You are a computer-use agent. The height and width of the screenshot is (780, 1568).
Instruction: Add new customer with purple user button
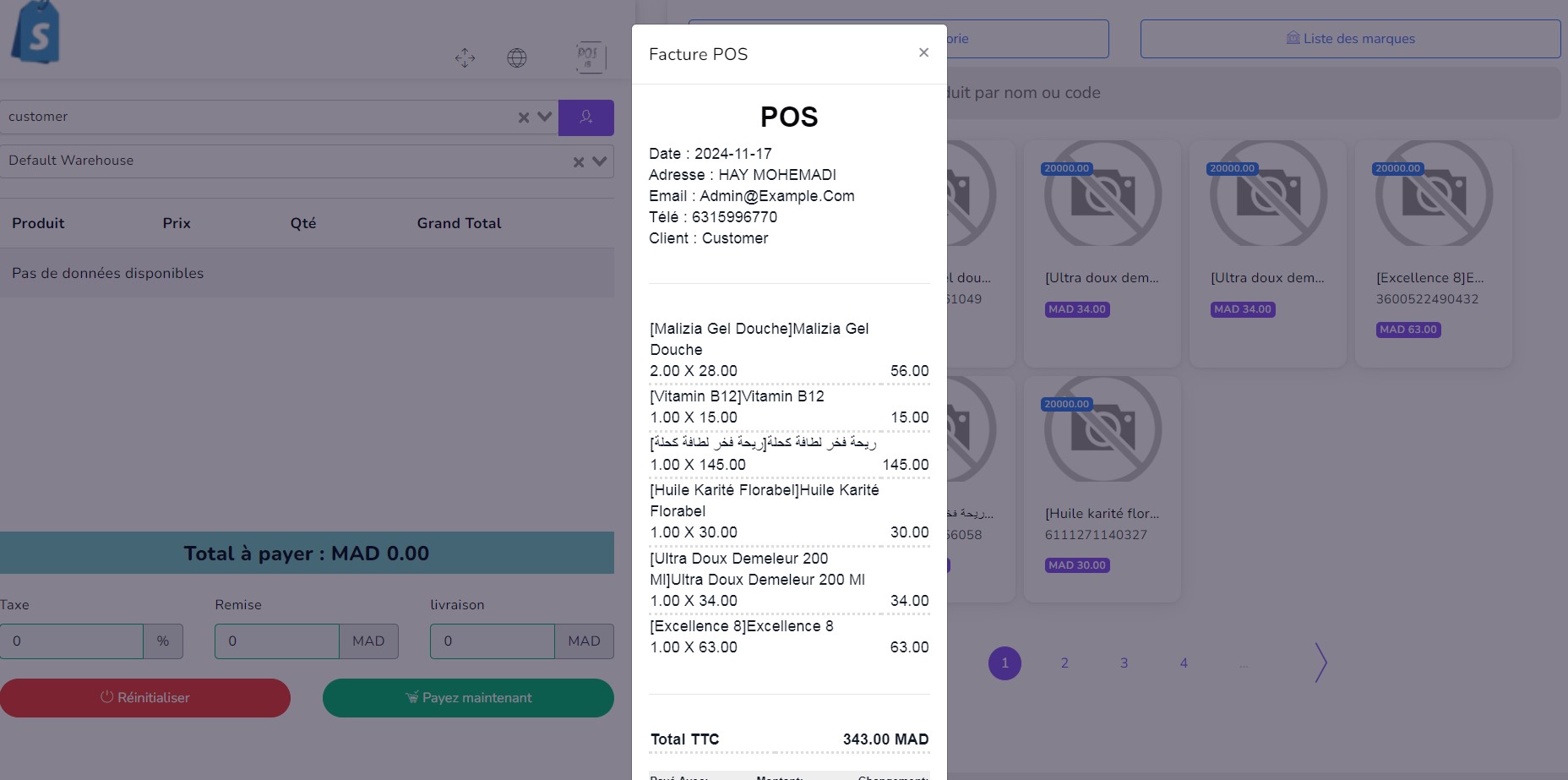pos(586,117)
